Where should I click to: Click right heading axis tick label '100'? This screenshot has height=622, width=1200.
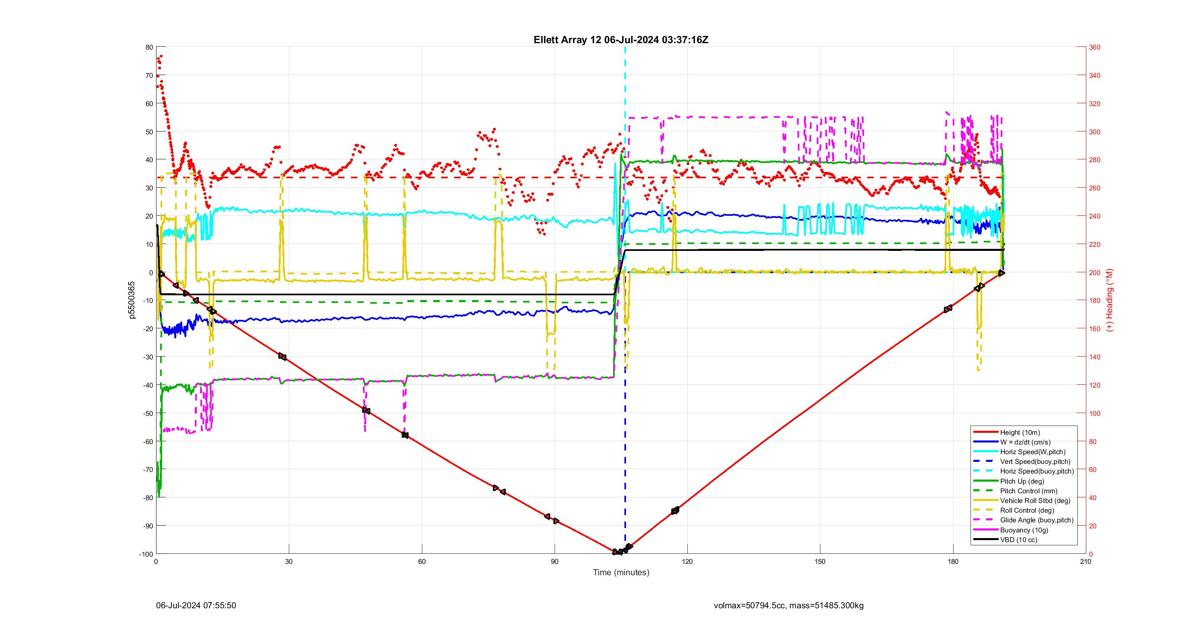click(1095, 413)
